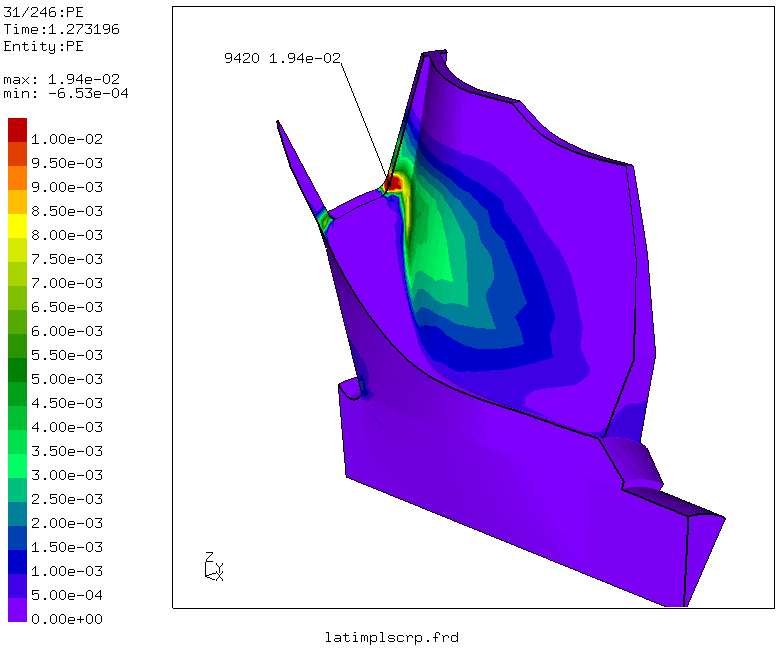Click the red peak strain hotspot on model
Screen dimensions: 784x672
point(394,183)
